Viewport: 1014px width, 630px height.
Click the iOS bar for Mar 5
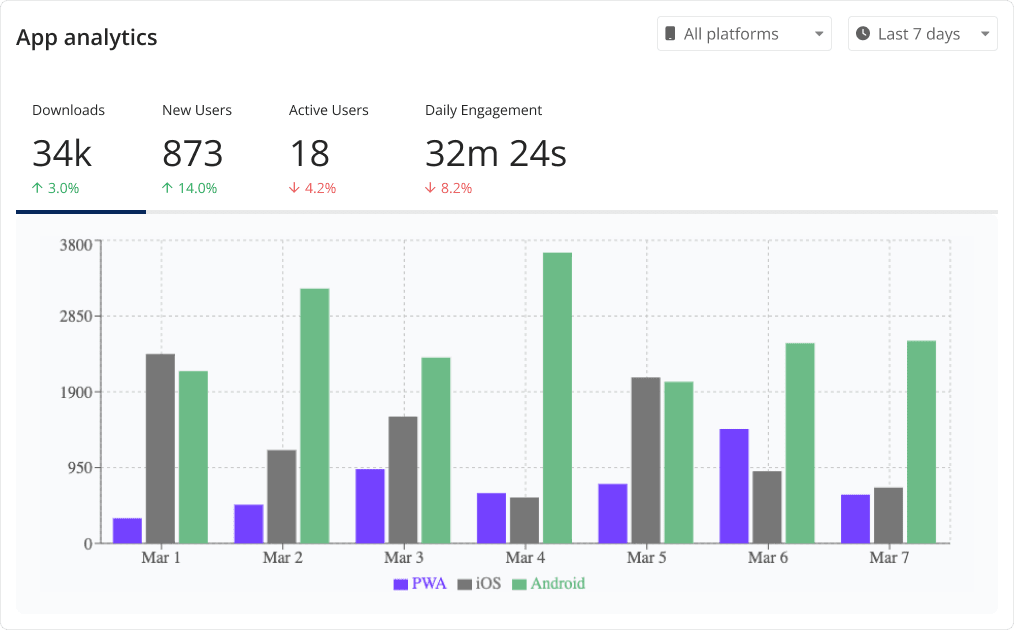[646, 461]
